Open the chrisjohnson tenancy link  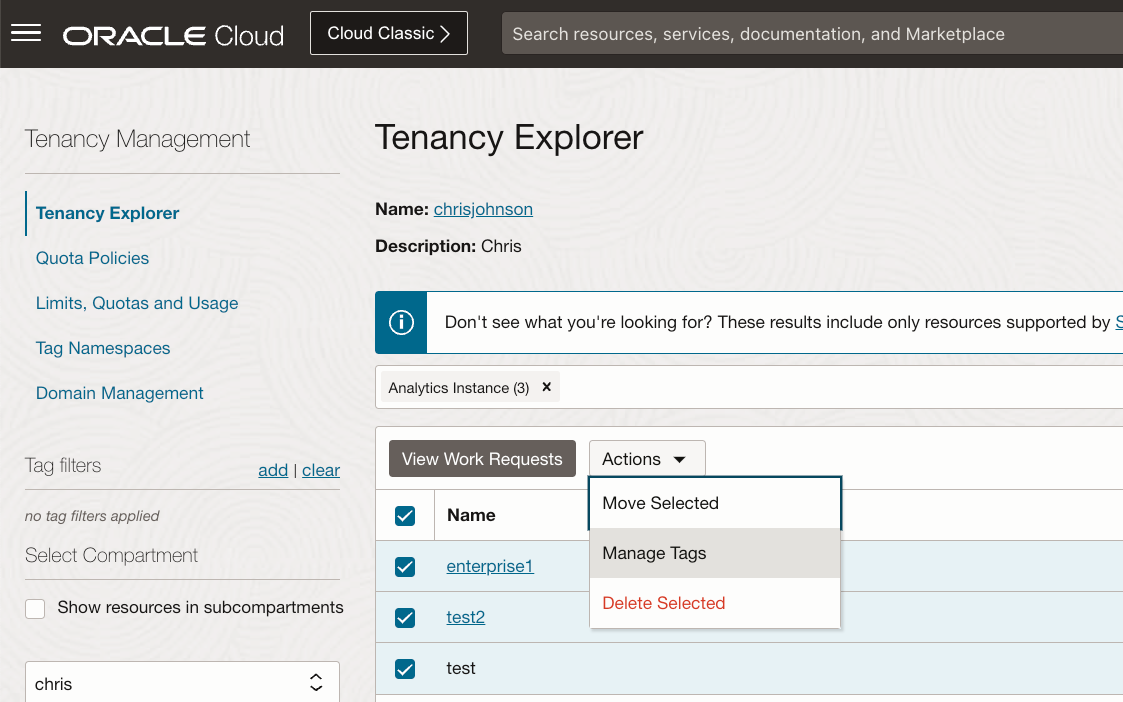coord(483,209)
